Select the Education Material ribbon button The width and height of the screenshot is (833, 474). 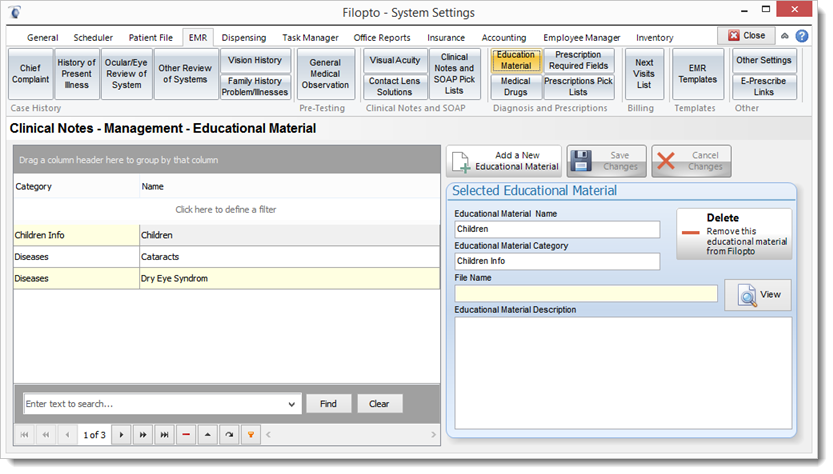point(515,61)
